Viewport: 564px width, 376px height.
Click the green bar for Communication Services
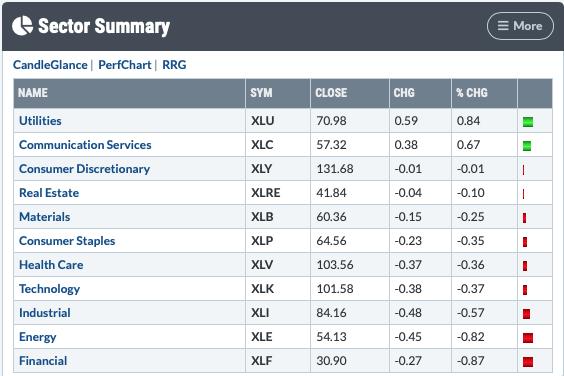[527, 146]
